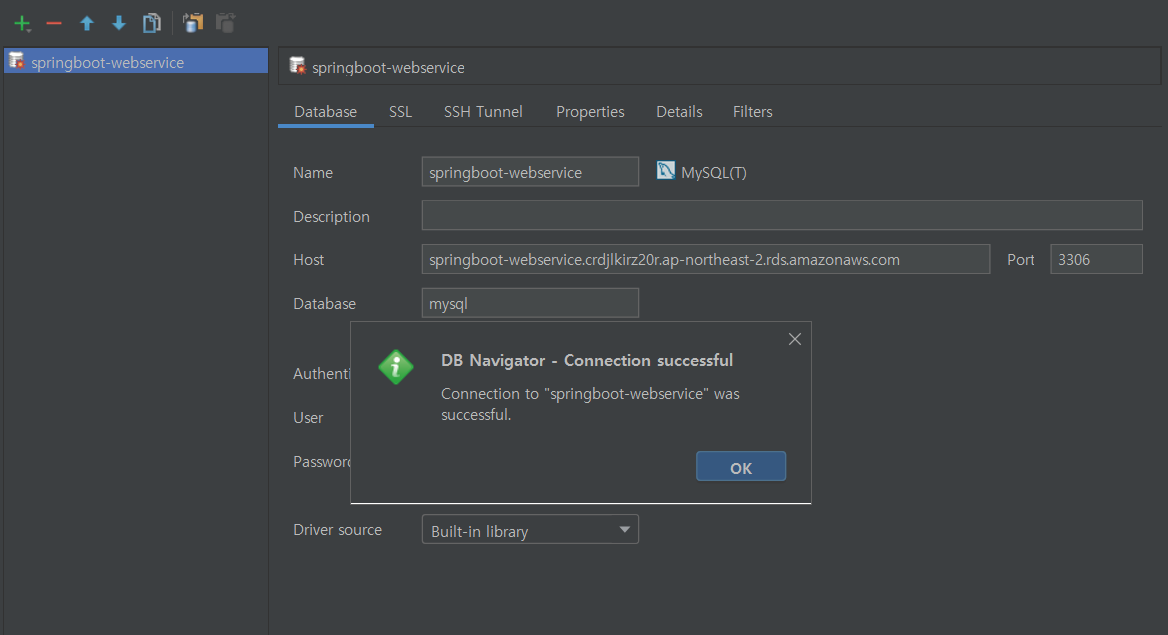Remove the selected connection with the minus icon
This screenshot has width=1168, height=635.
[x=54, y=24]
